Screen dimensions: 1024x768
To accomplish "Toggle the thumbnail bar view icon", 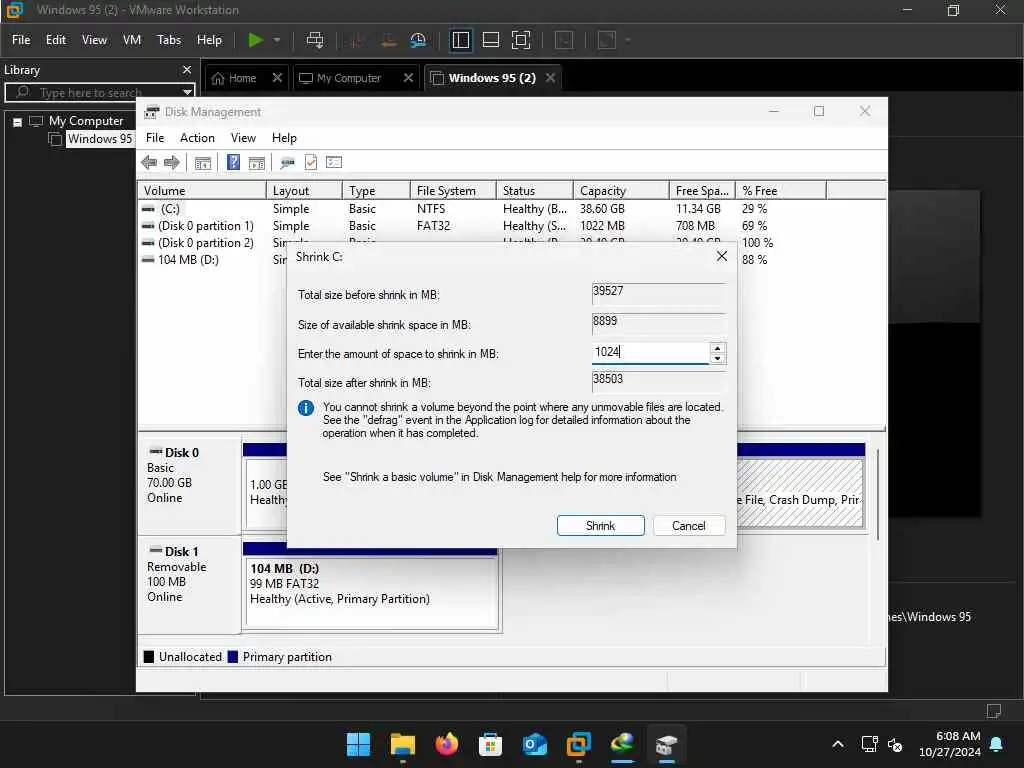I will 490,40.
